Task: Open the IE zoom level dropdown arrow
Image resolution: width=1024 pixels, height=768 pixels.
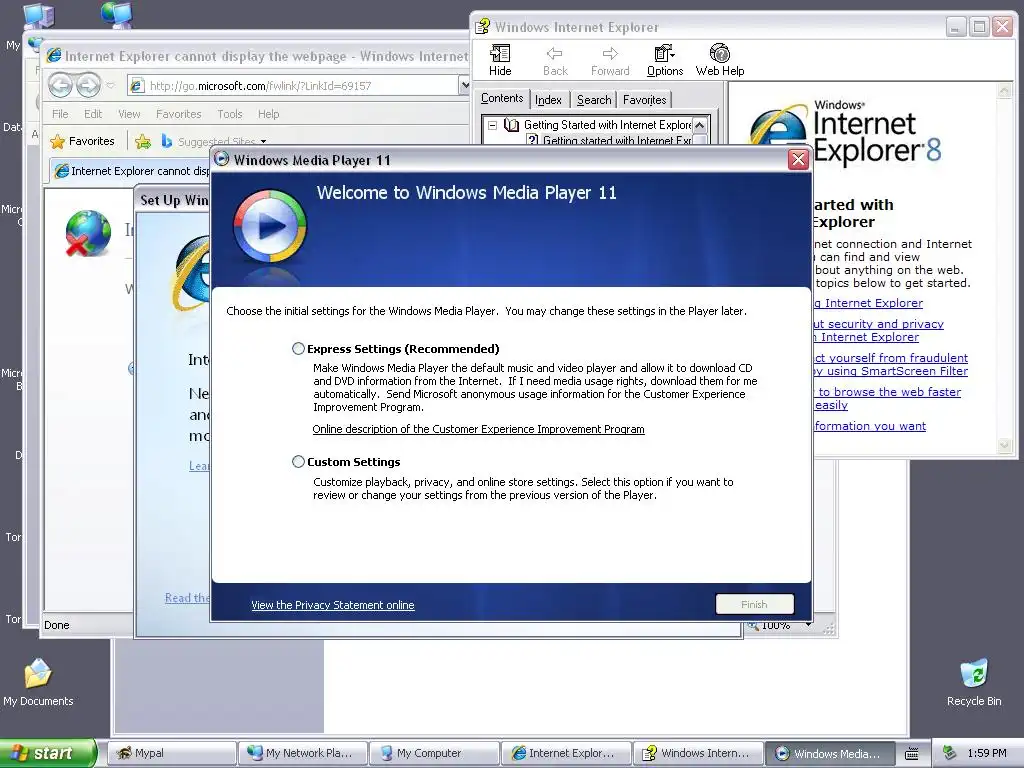Action: 808,625
